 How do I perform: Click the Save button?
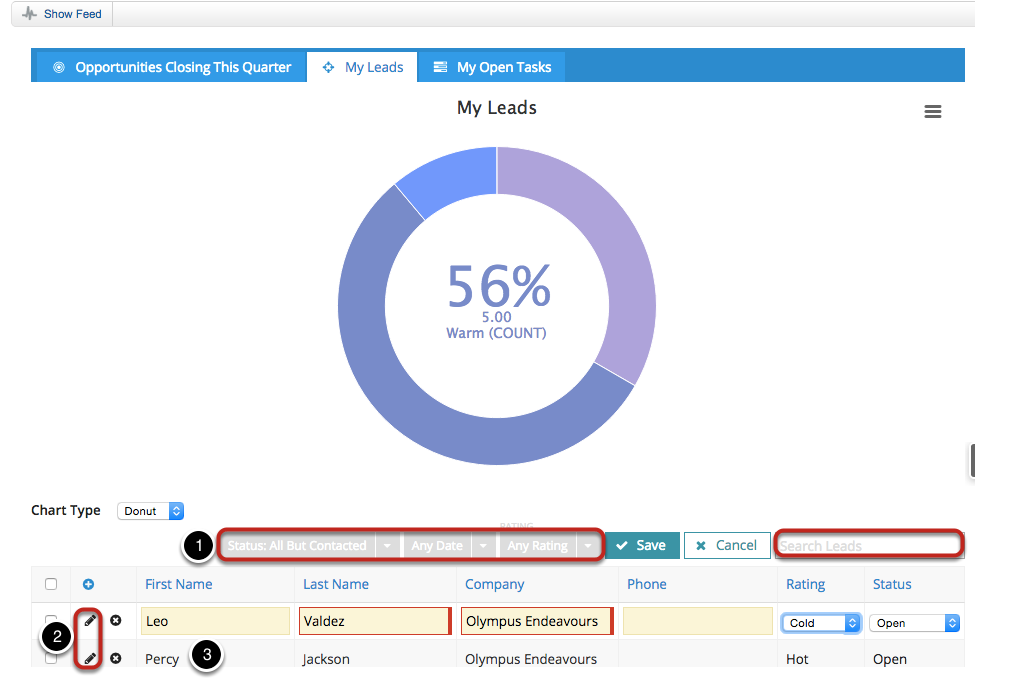coord(641,545)
